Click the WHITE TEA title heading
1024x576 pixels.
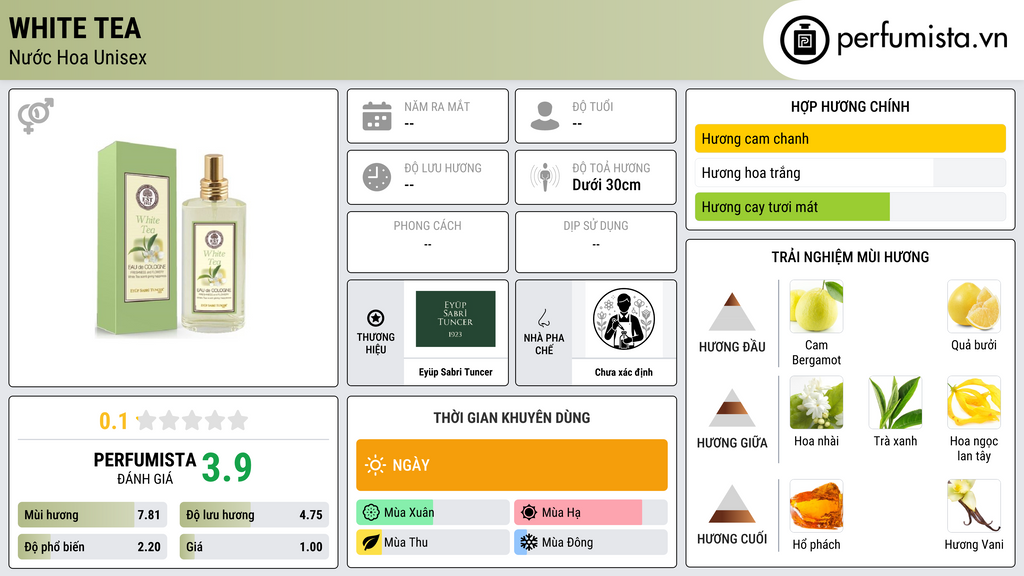coord(75,28)
